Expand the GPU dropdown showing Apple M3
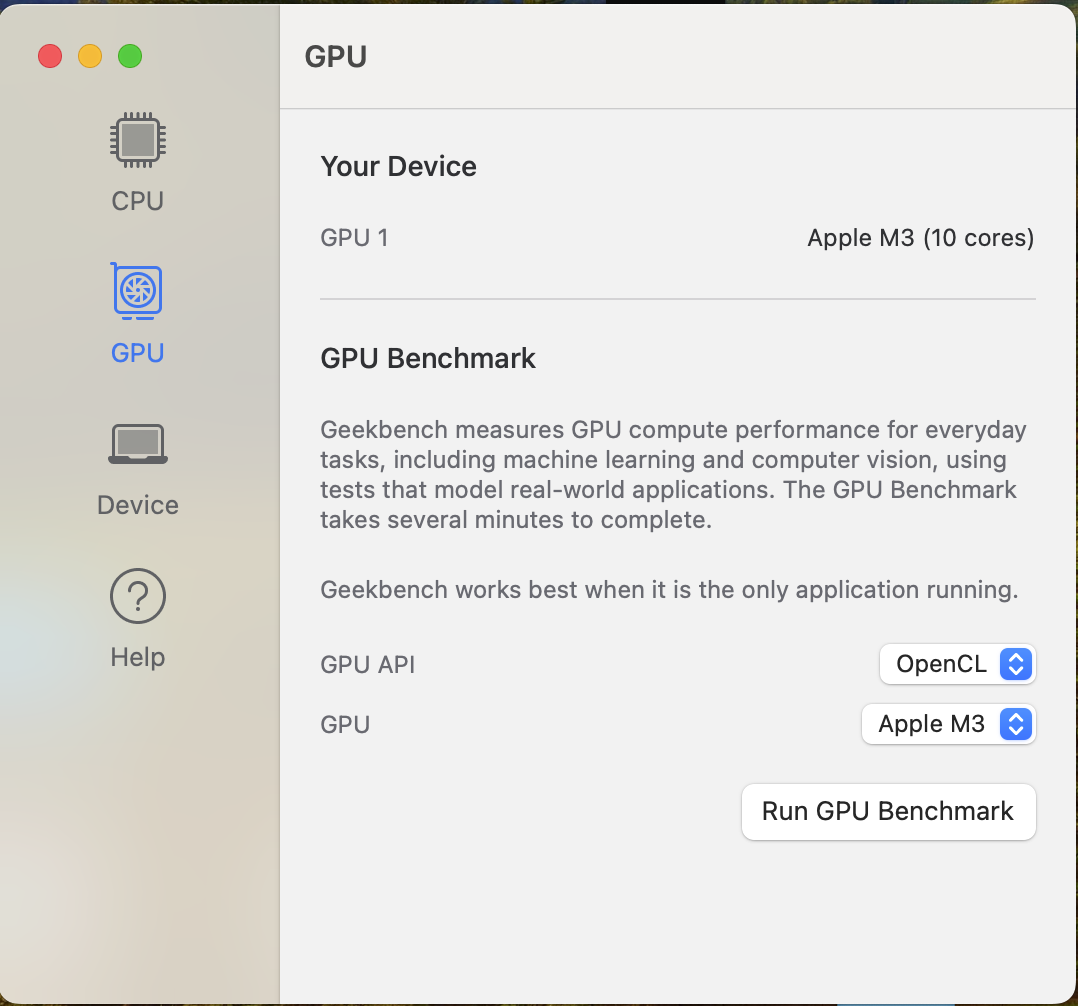 pos(931,724)
